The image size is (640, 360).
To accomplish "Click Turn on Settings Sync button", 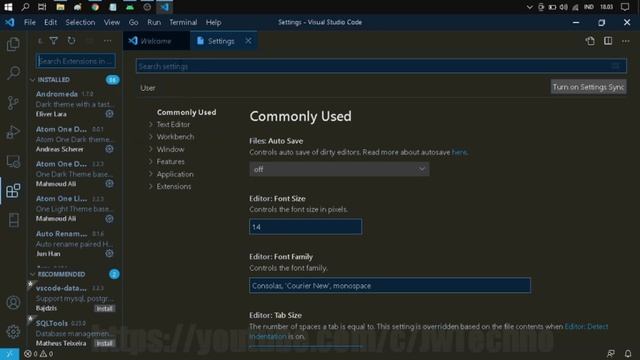I will [588, 87].
